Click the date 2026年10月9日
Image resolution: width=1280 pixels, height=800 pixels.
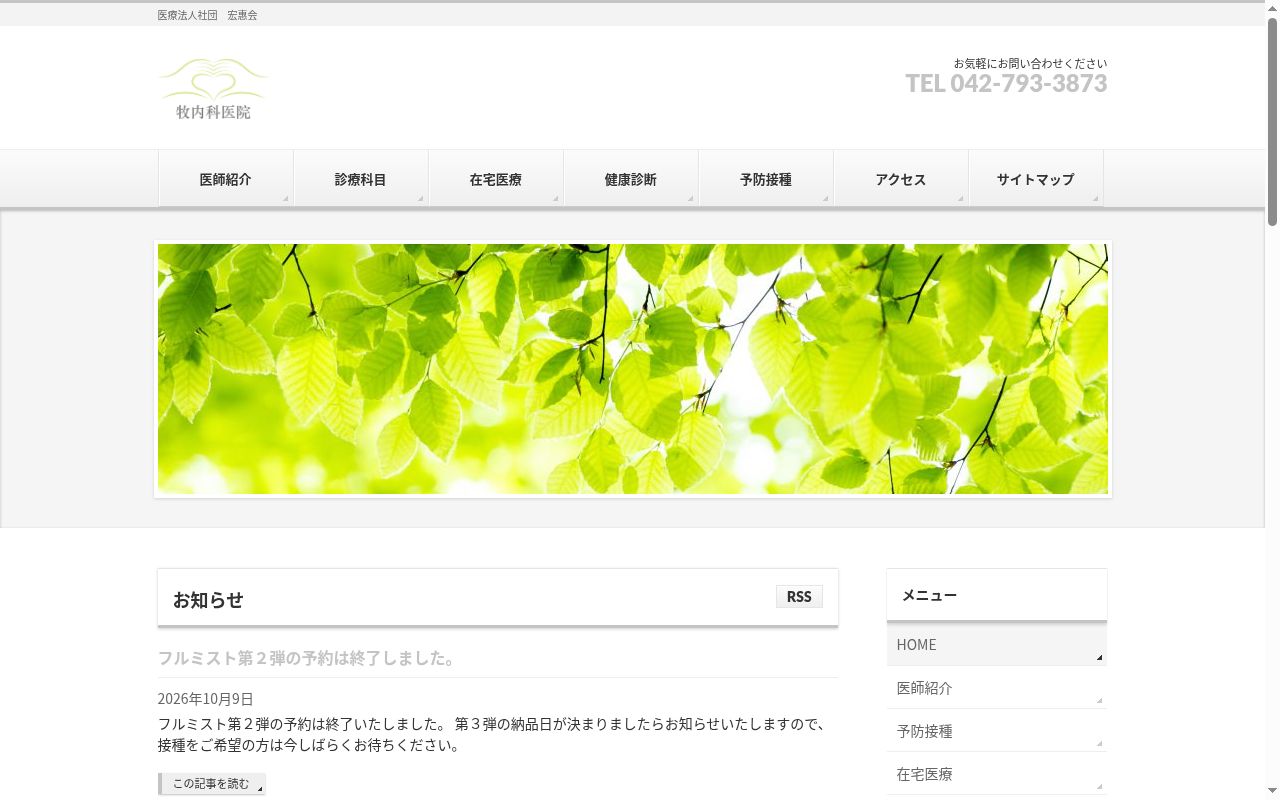coord(205,699)
